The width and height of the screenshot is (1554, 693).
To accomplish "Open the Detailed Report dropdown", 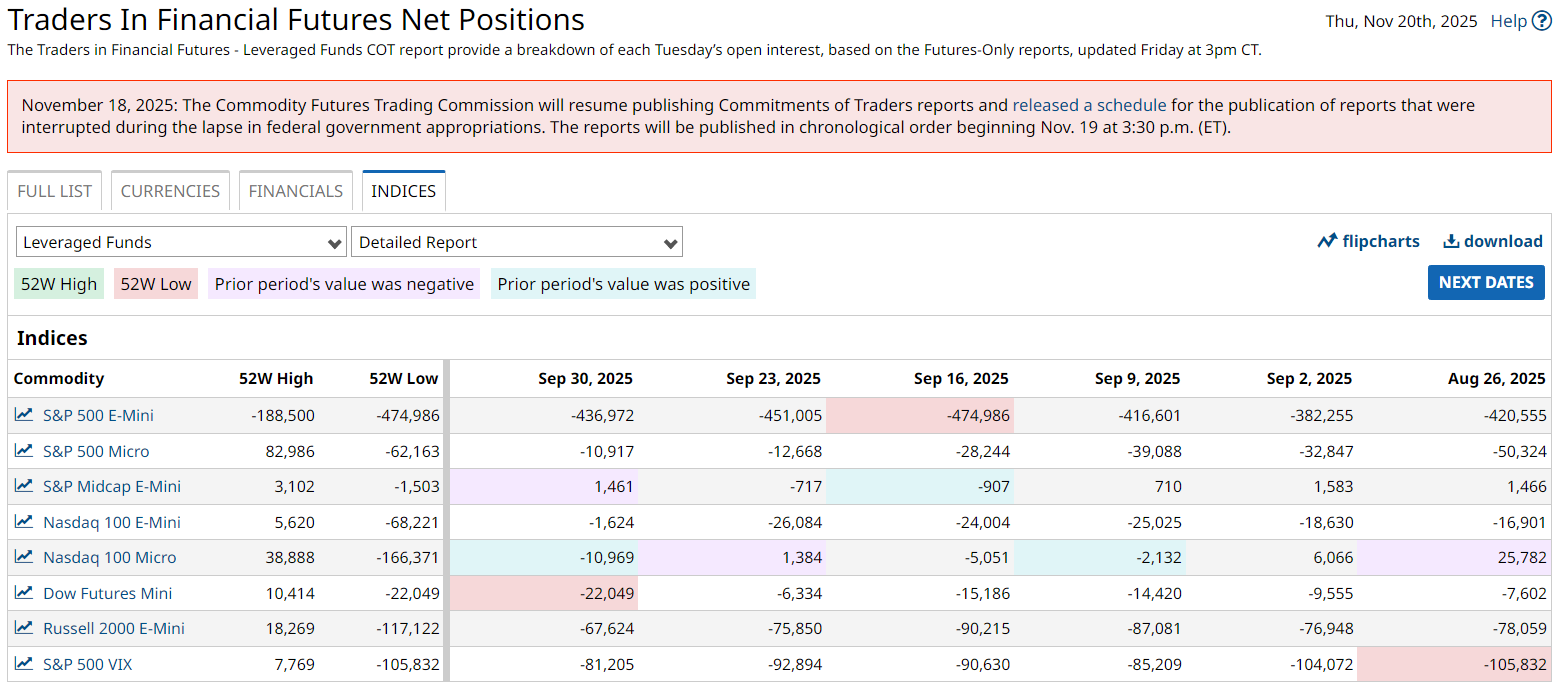I will point(516,242).
